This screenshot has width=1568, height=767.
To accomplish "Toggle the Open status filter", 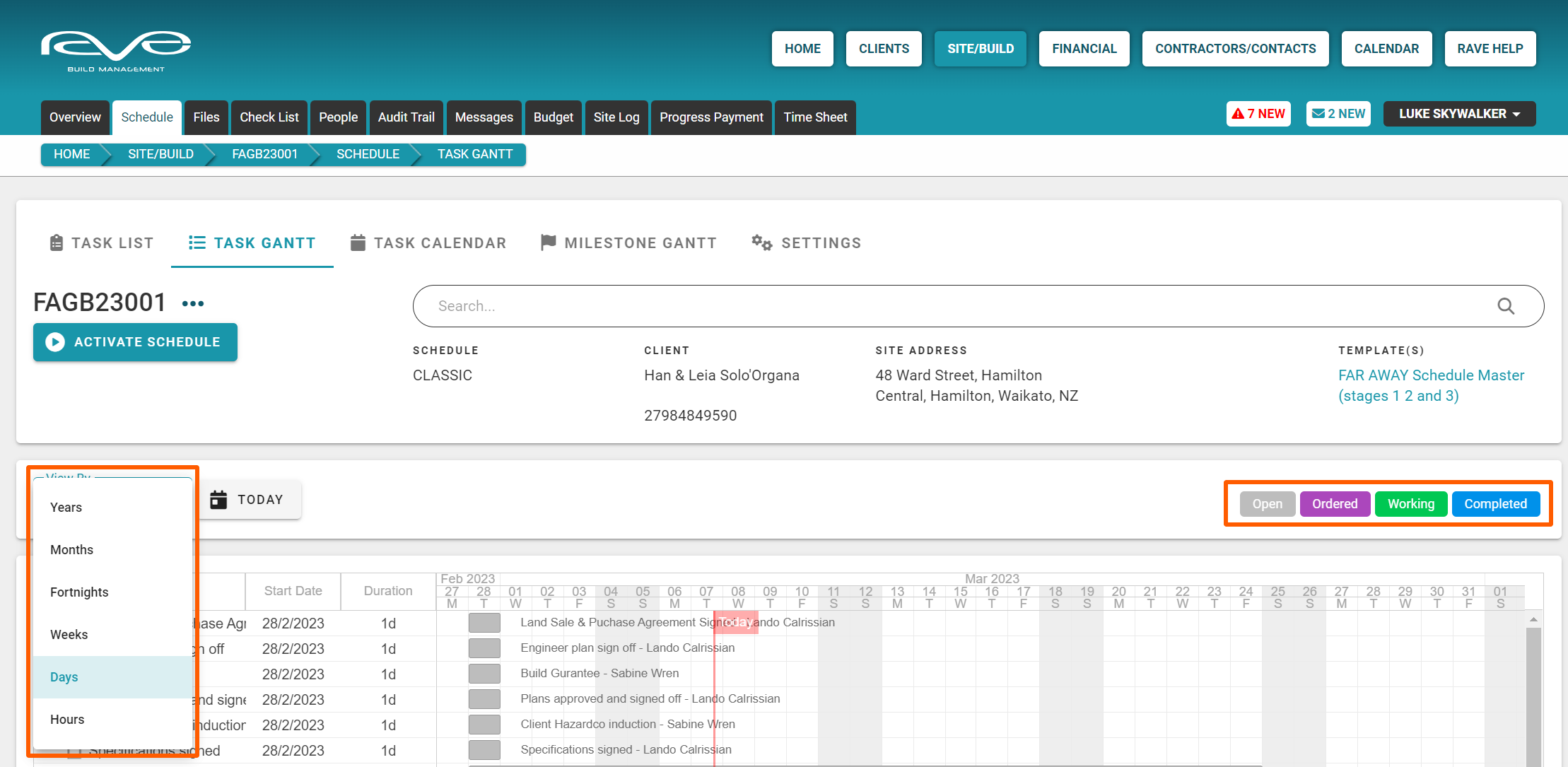I will click(x=1267, y=504).
